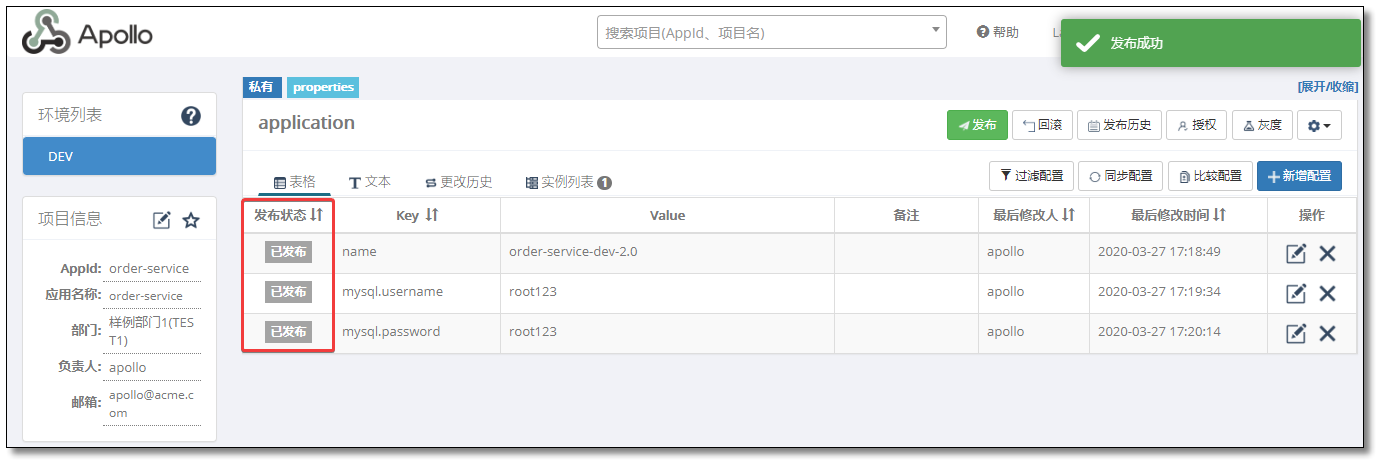Click the properties format tag
The width and height of the screenshot is (1376, 460).
[x=323, y=87]
